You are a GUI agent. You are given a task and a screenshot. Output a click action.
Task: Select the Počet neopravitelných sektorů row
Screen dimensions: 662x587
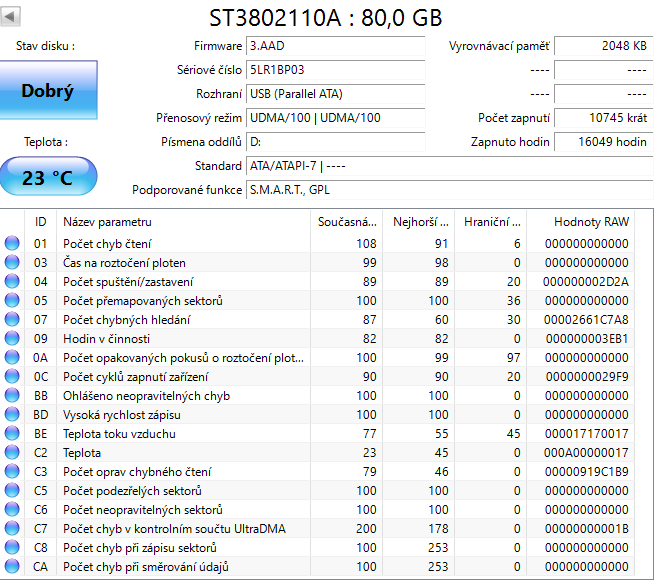317,510
